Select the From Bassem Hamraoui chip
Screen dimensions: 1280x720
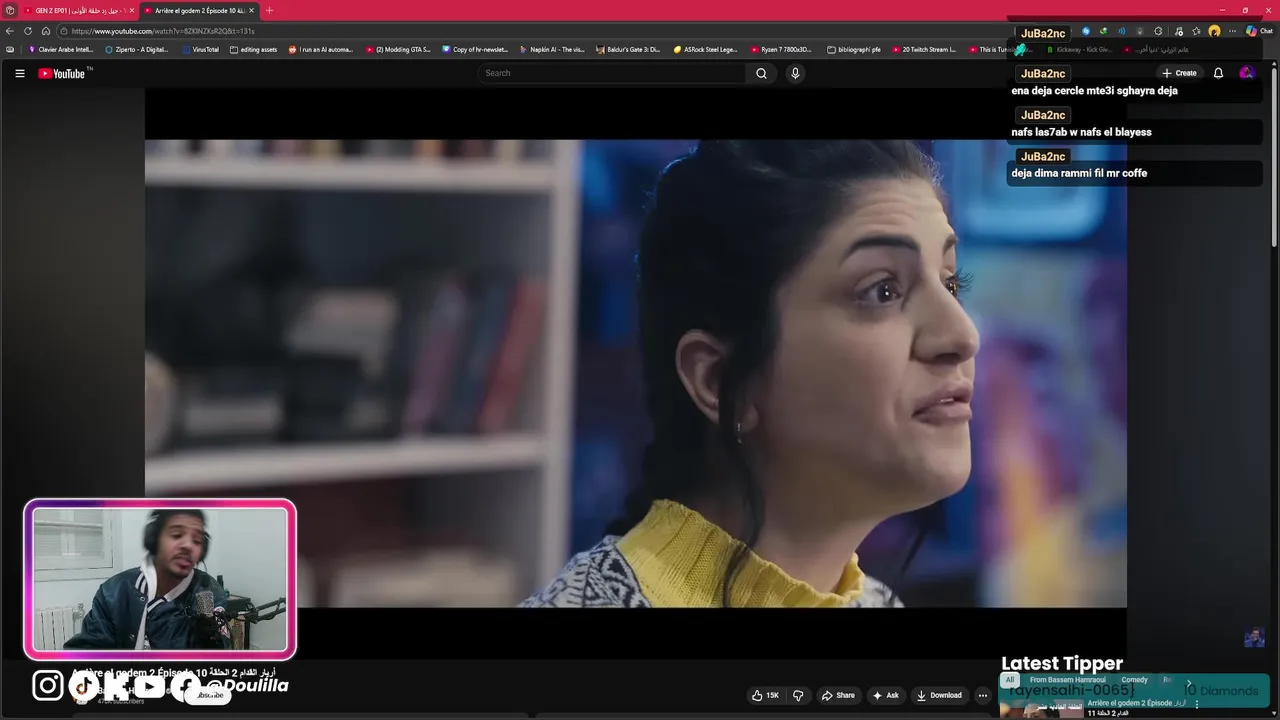(x=1067, y=680)
